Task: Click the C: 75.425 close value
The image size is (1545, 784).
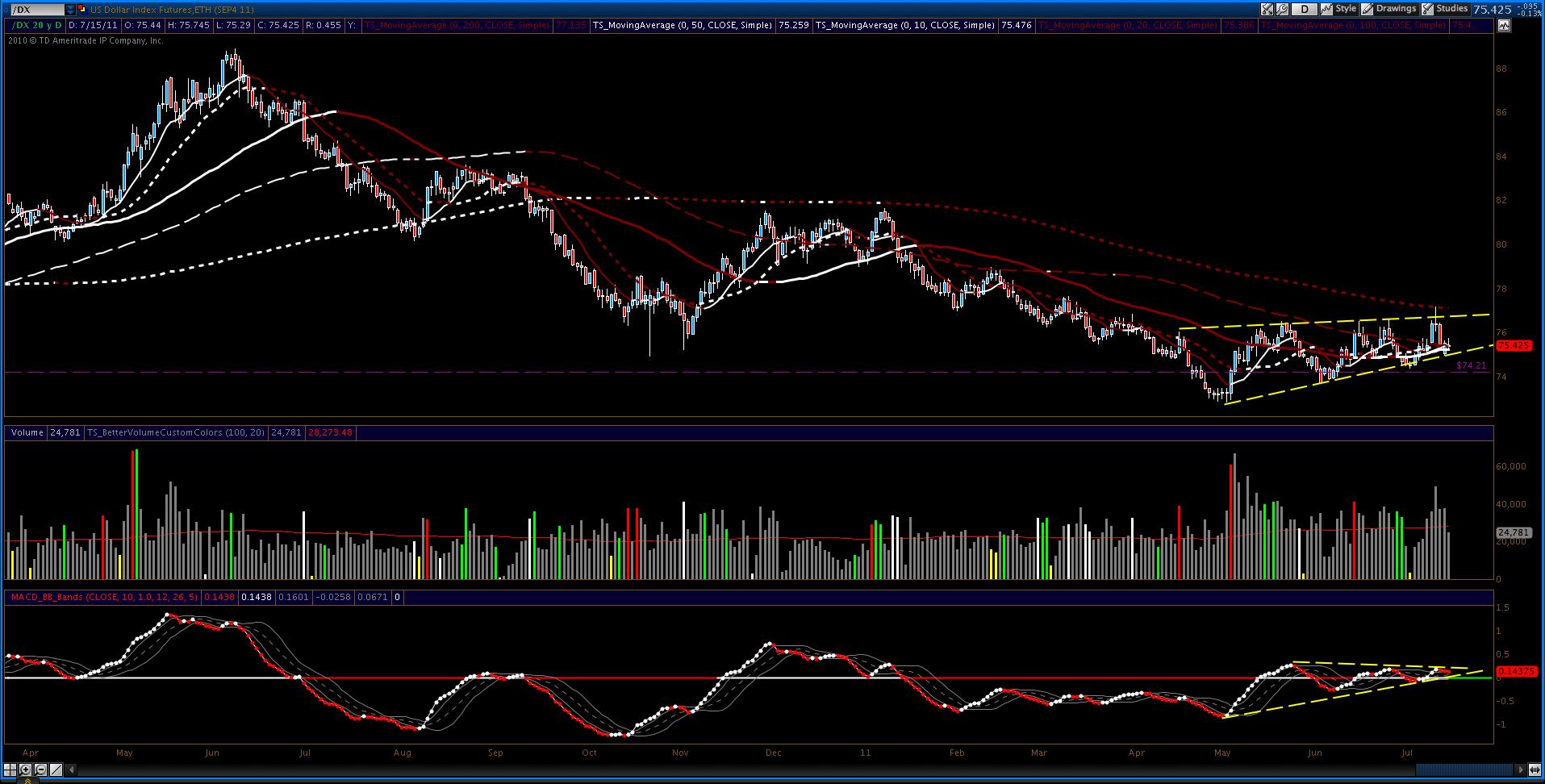Action: tap(278, 26)
